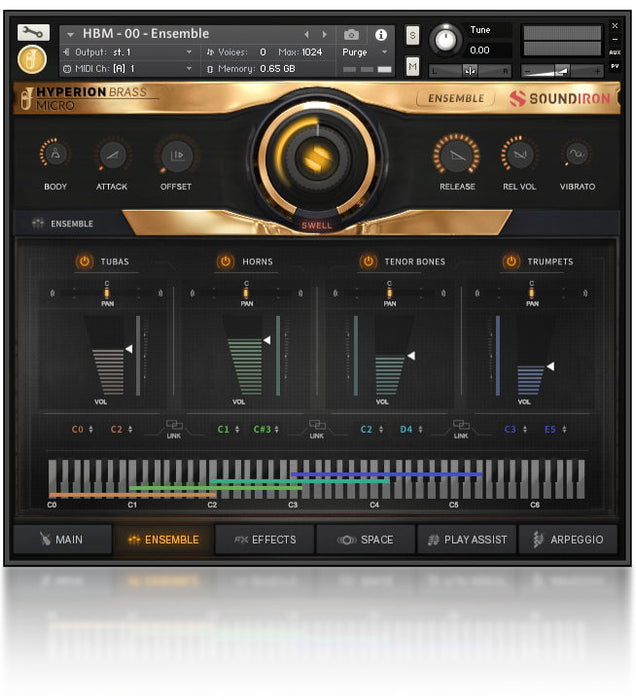This screenshot has width=636, height=700.
Task: Click the Vibrato knob
Action: tap(577, 154)
